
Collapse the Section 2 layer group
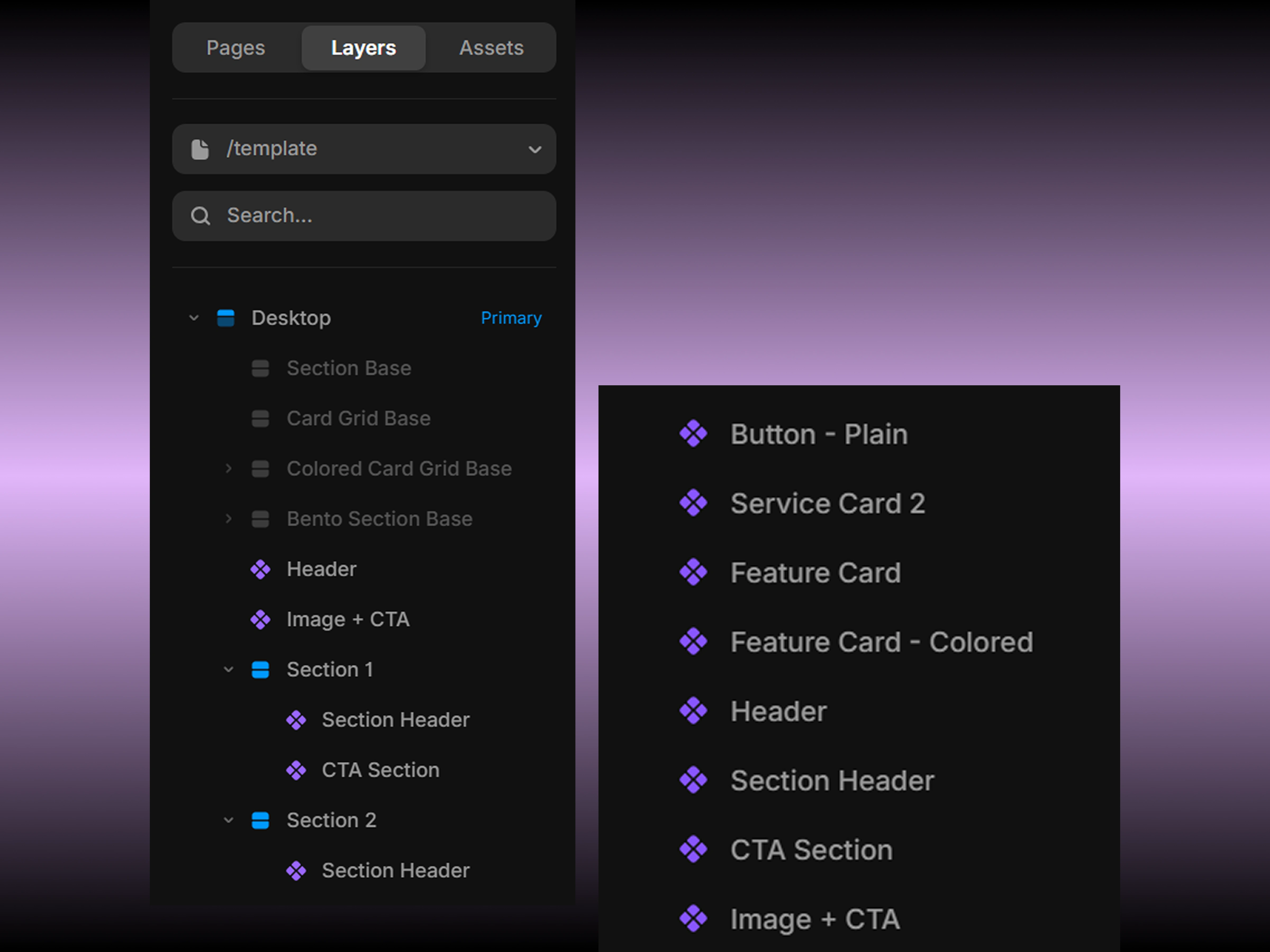pos(229,821)
